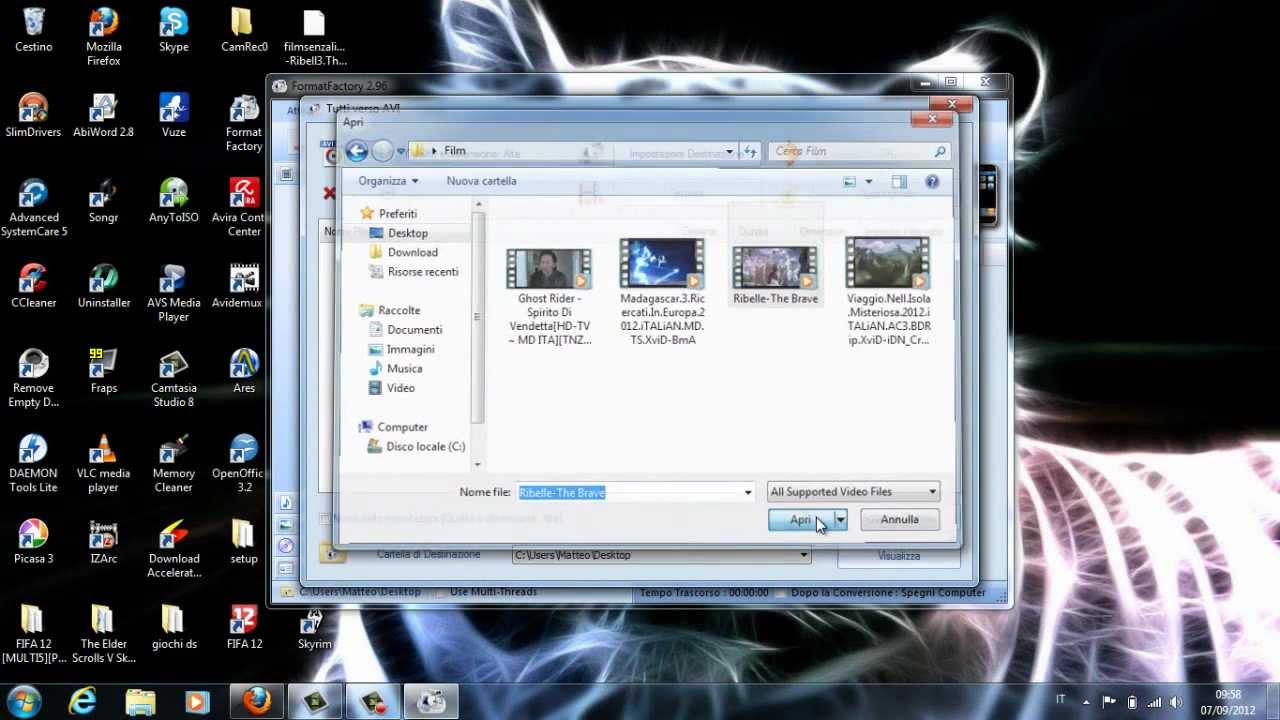Click the Nome file text field

click(x=628, y=492)
